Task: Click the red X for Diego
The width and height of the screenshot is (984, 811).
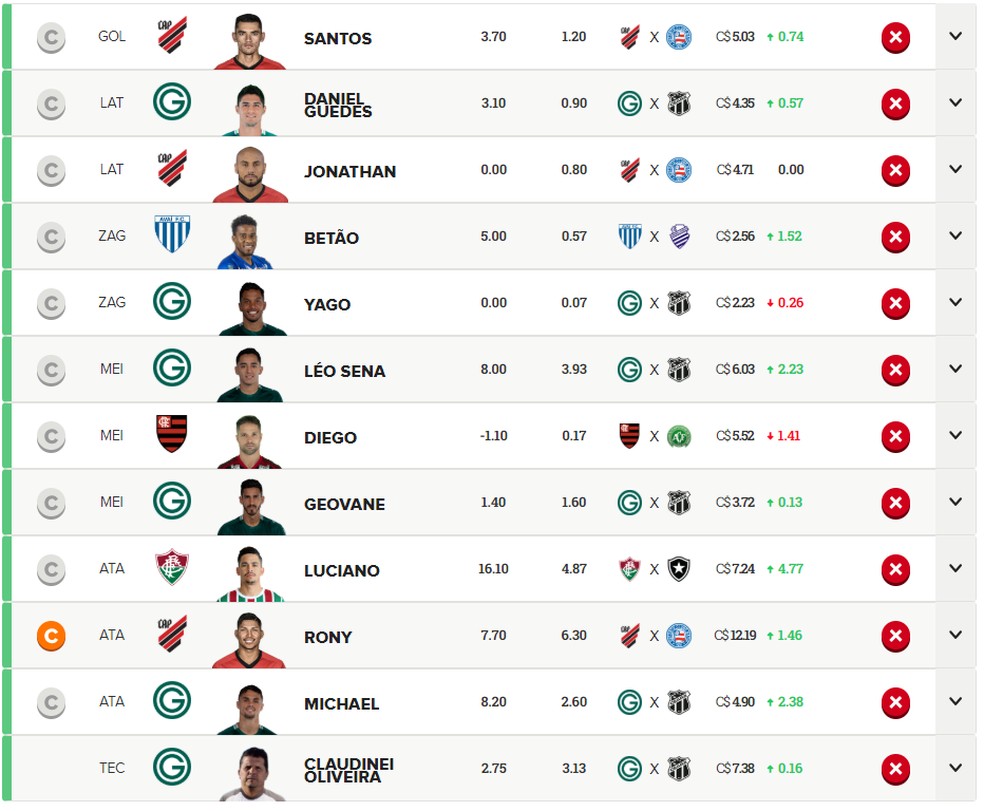Action: pyautogui.click(x=895, y=436)
